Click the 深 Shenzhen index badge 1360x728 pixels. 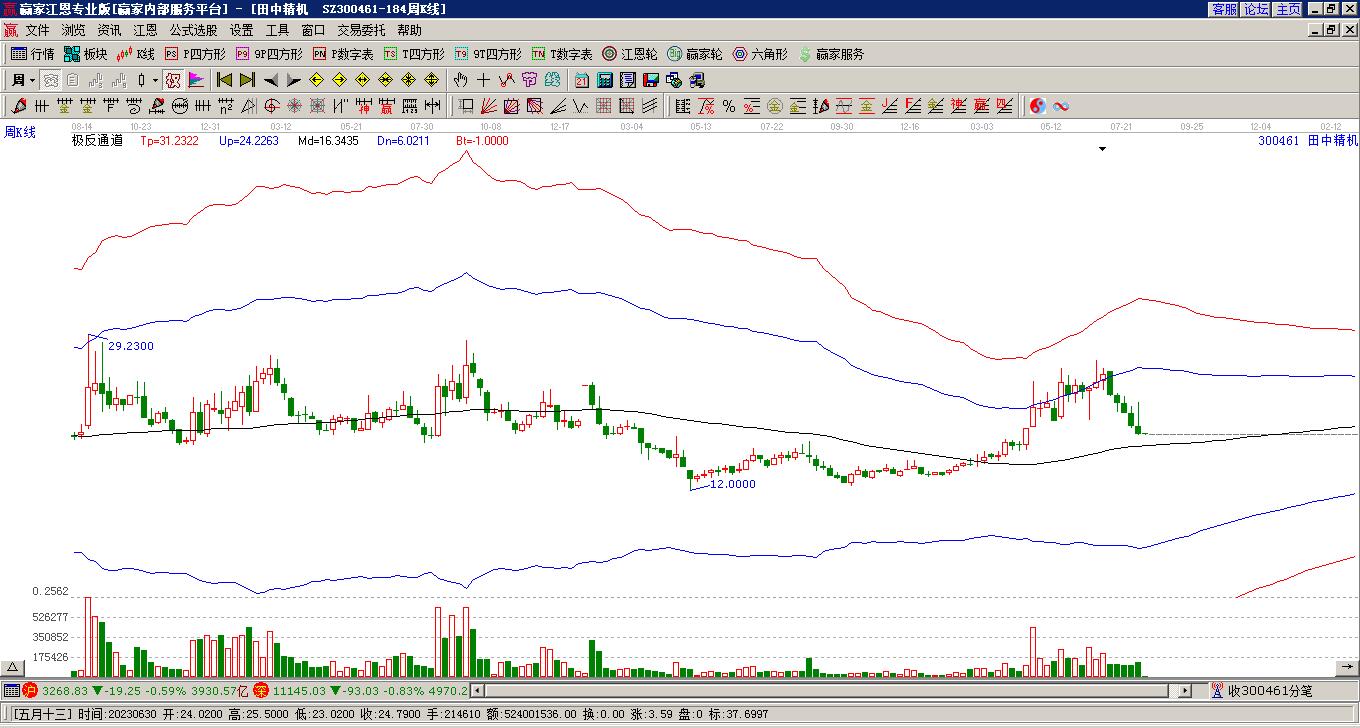(260, 690)
